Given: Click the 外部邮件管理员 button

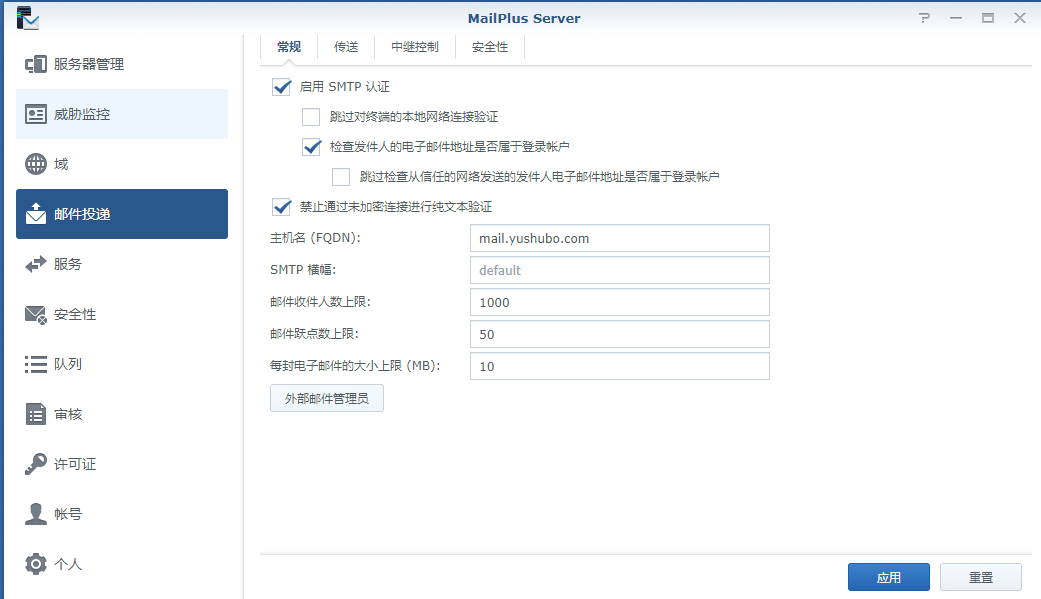Looking at the screenshot, I should (326, 397).
